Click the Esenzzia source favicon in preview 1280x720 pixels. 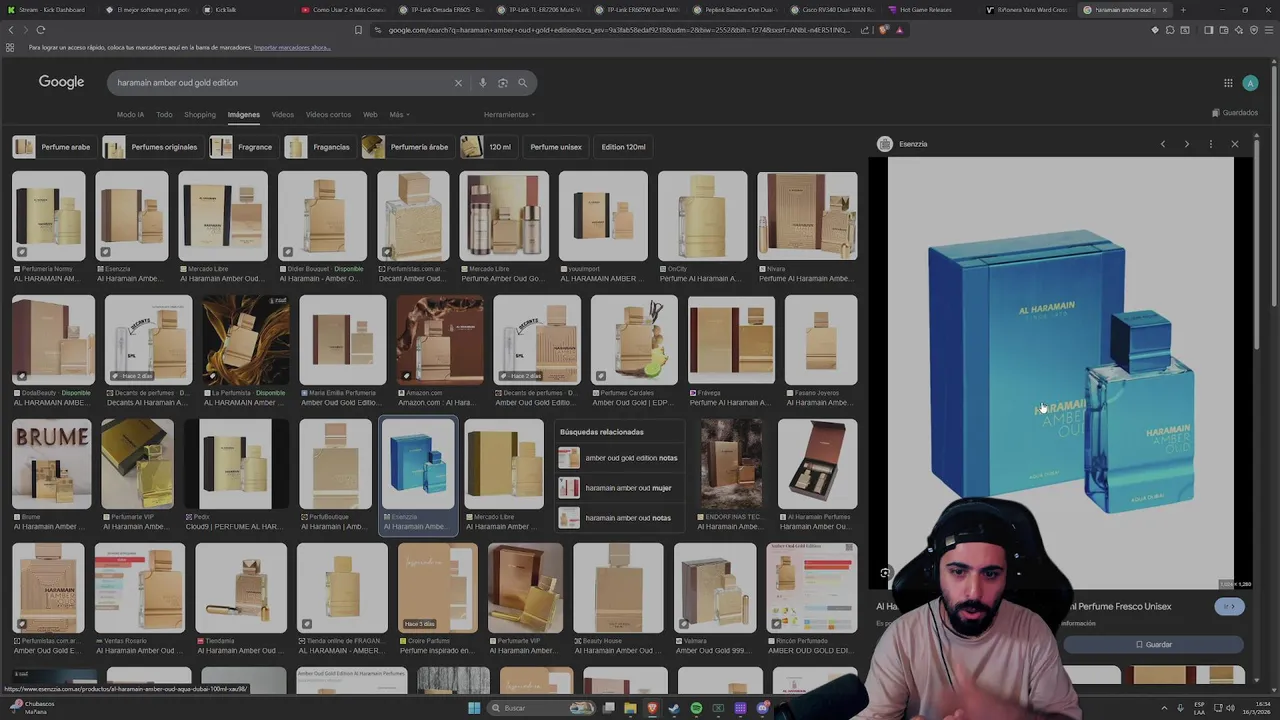click(x=884, y=144)
